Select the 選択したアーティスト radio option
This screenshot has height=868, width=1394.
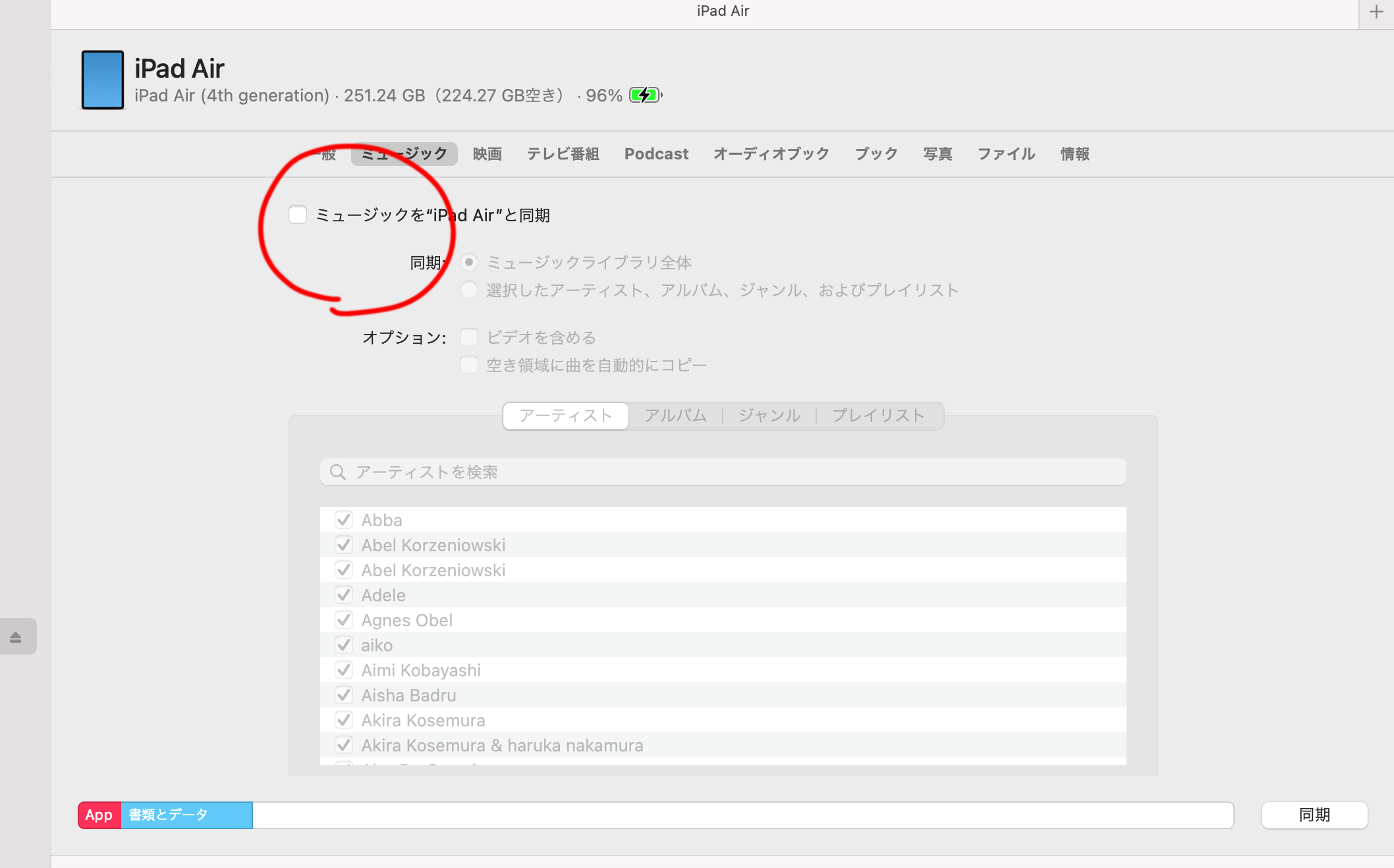point(469,290)
